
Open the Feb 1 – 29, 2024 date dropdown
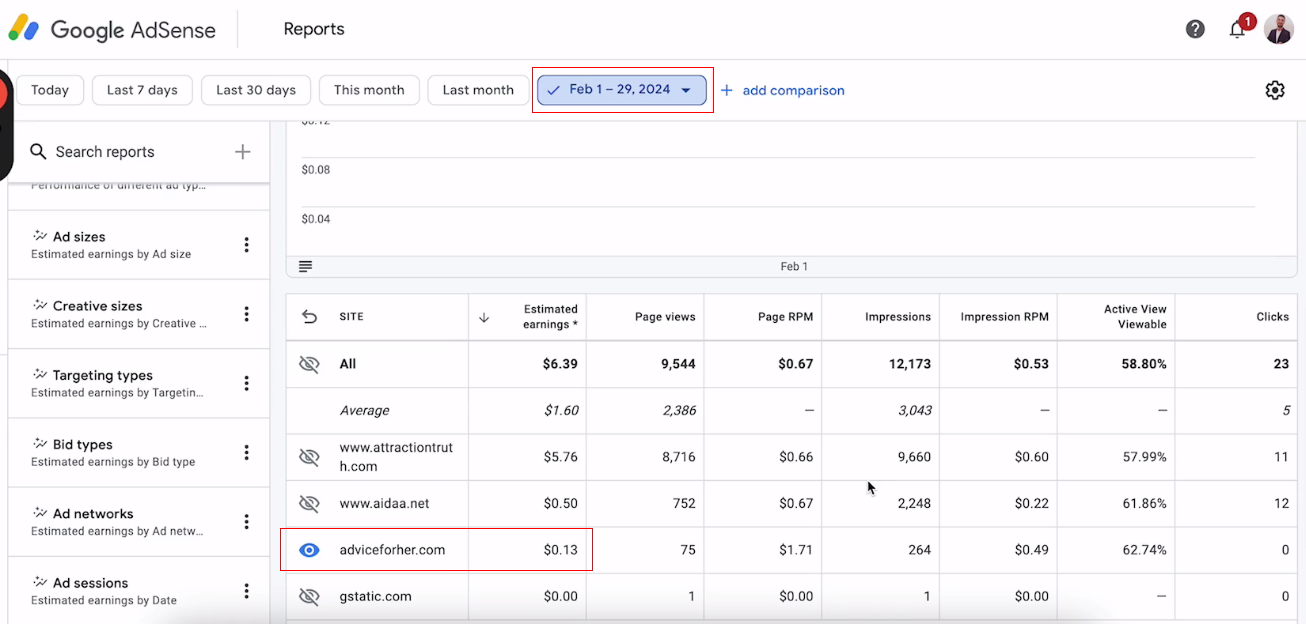click(x=622, y=90)
